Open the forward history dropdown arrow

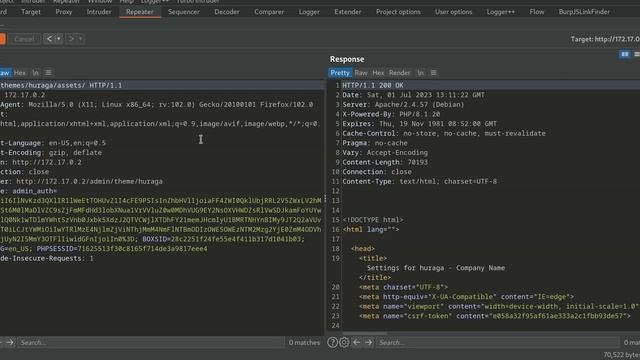click(80, 39)
